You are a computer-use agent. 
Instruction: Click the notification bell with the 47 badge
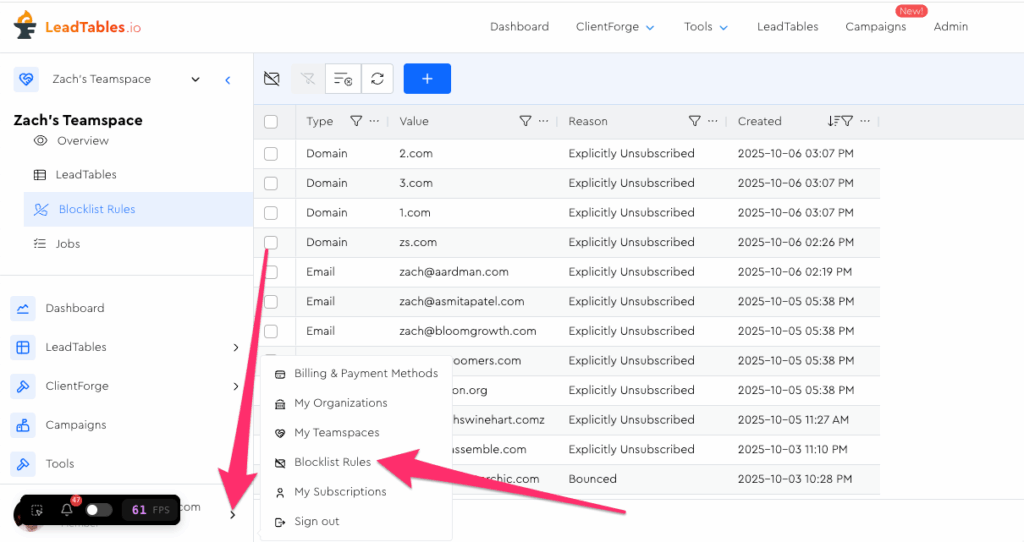coord(67,509)
